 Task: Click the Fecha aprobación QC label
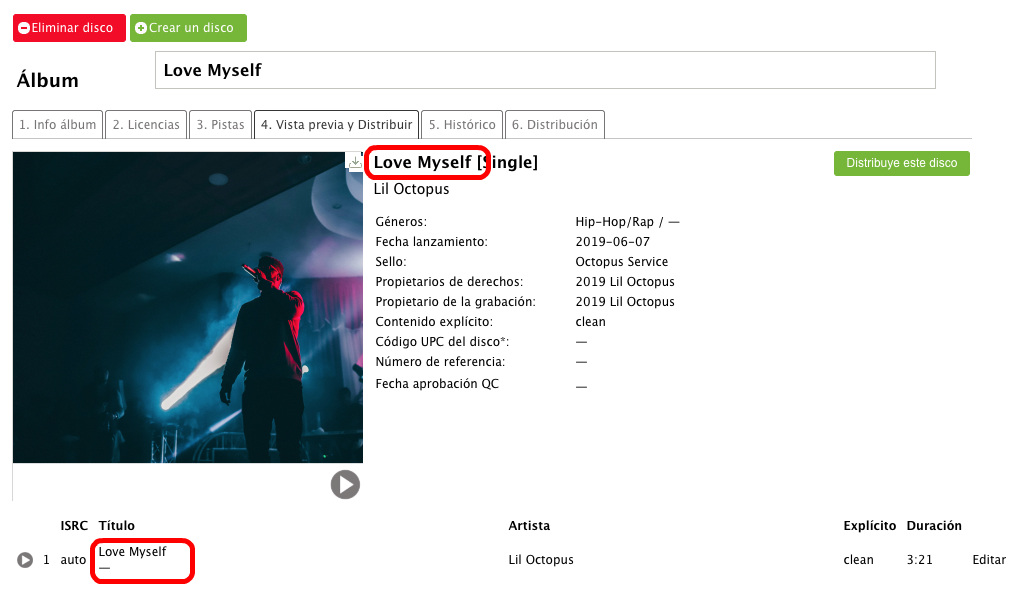click(x=437, y=384)
